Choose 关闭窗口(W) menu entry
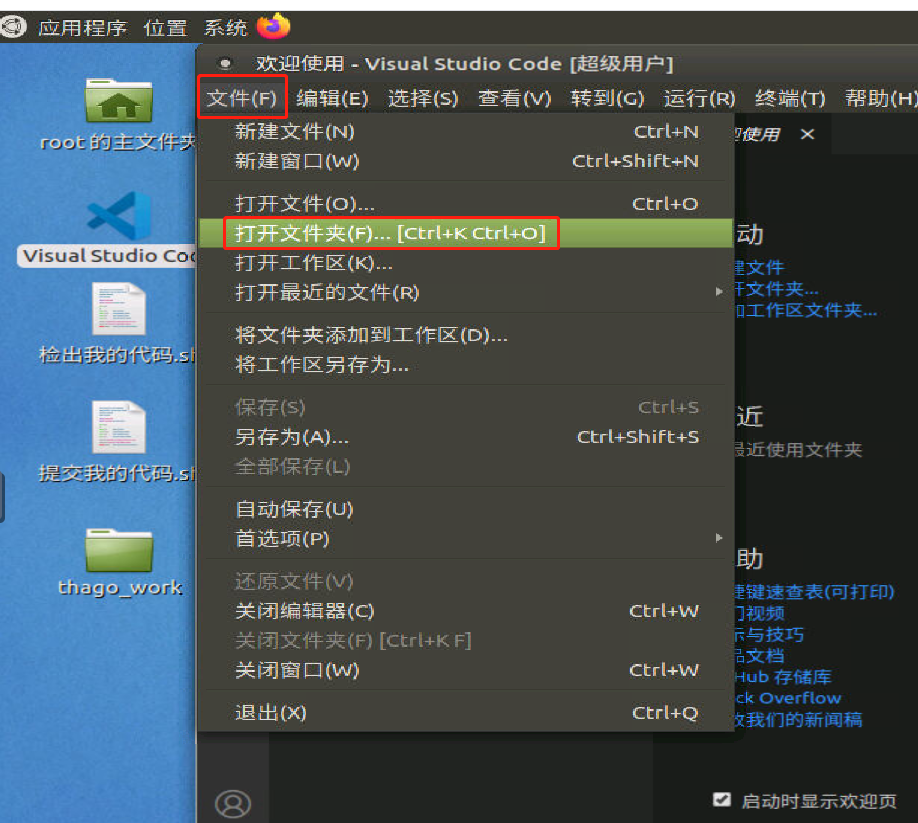 coord(465,670)
